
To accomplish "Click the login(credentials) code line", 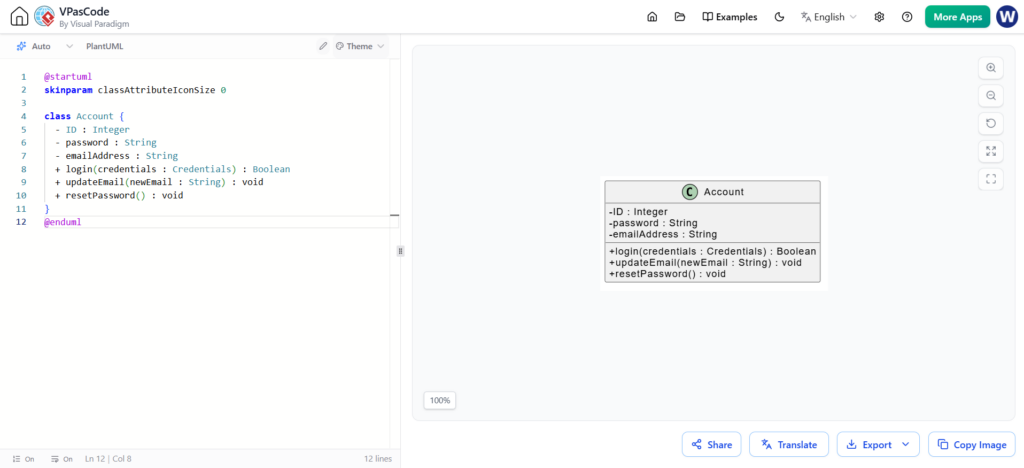I will click(x=172, y=169).
